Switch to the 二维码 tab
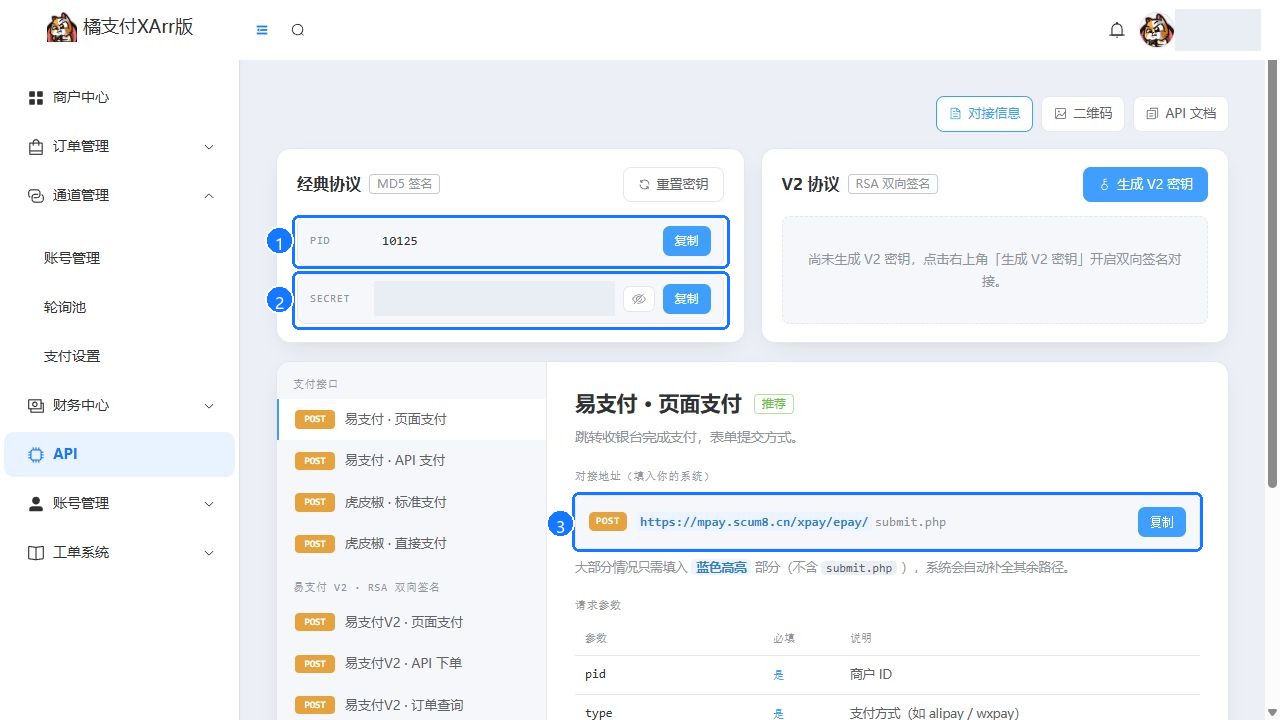 pos(1083,114)
